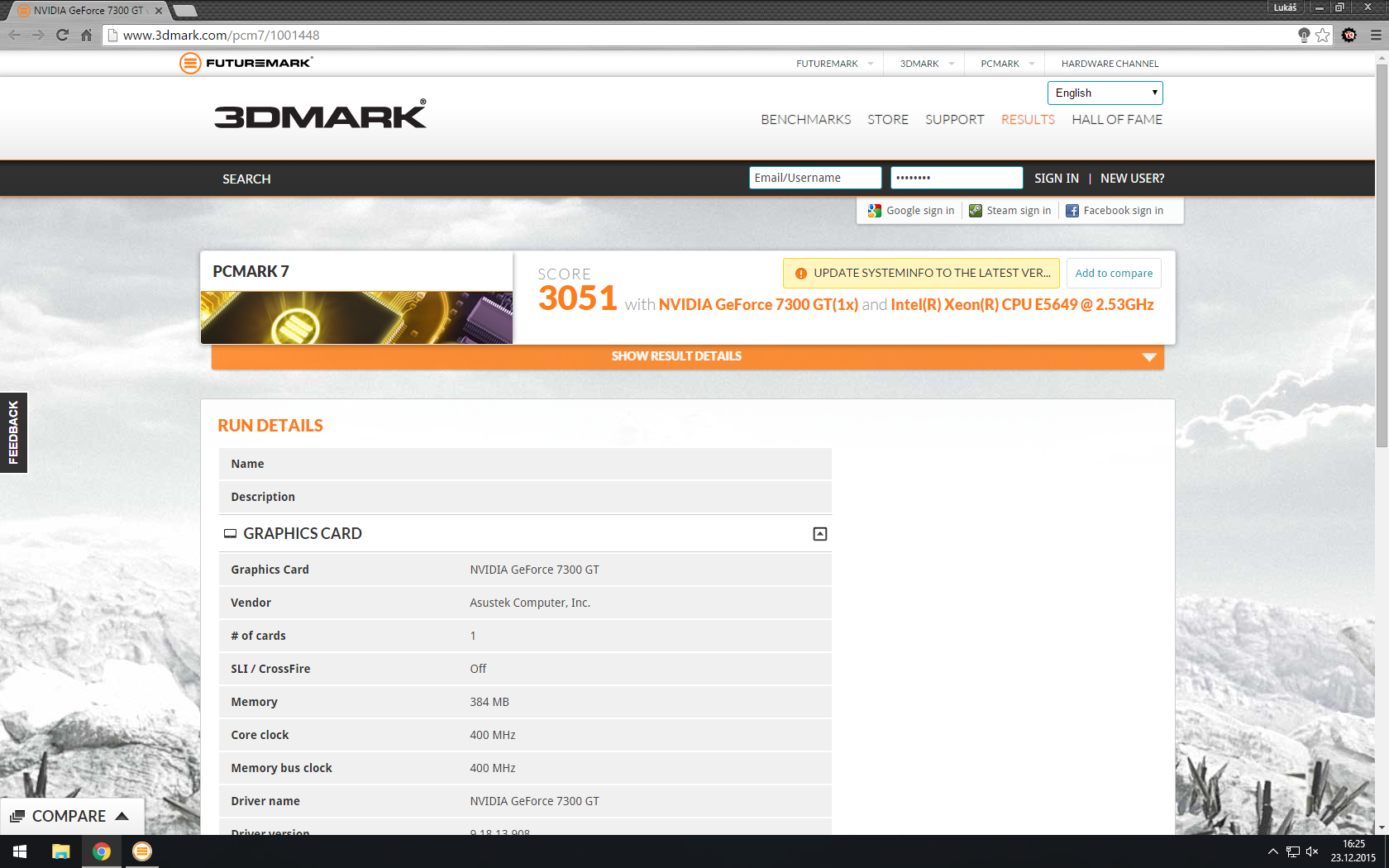Open HALL OF FAME menu item
The height and width of the screenshot is (868, 1389).
coord(1117,120)
